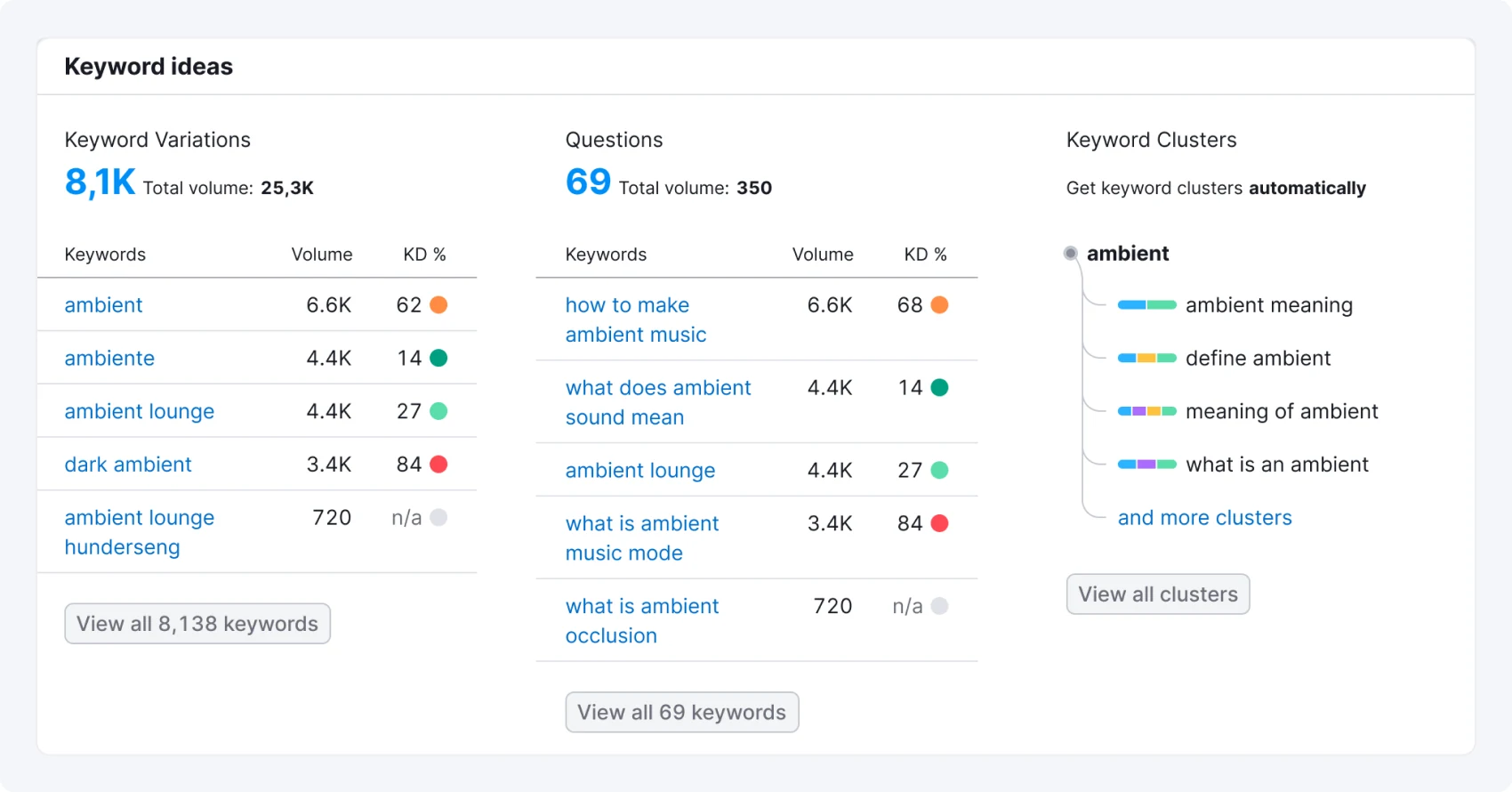Open ambient lounge in the Questions table
Viewport: 1512px width, 792px height.
click(640, 471)
